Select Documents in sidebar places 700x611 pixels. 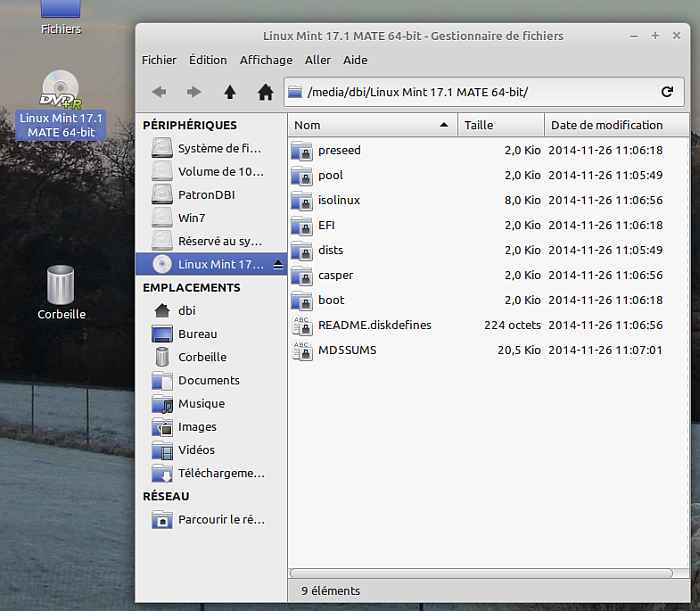coord(208,380)
